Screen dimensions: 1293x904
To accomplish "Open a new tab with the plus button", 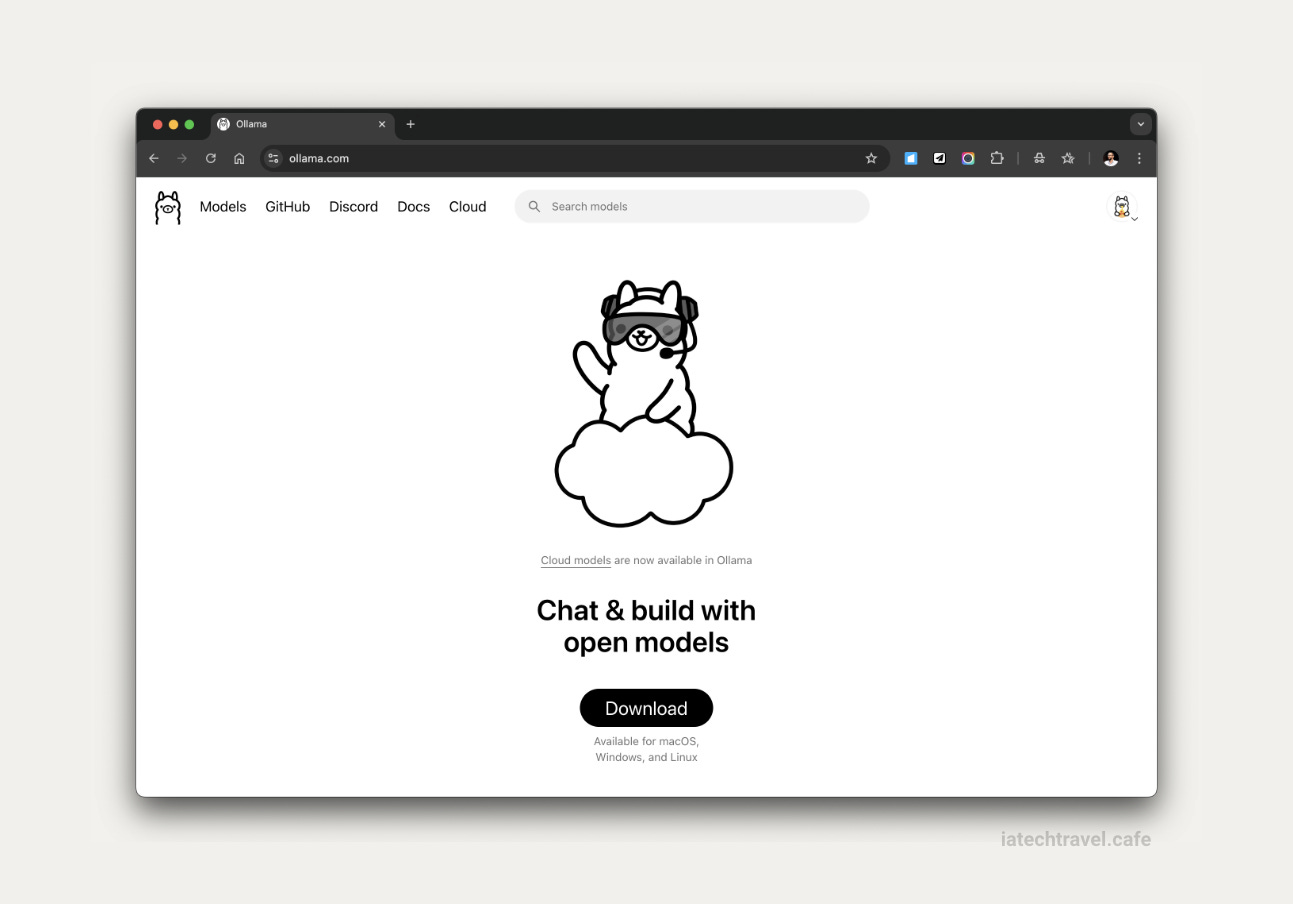I will point(410,124).
